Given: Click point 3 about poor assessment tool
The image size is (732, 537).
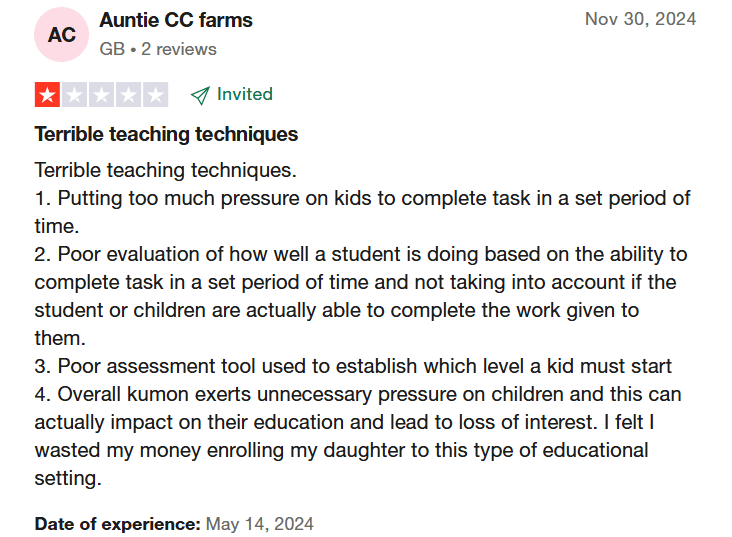Looking at the screenshot, I should pyautogui.click(x=353, y=366).
